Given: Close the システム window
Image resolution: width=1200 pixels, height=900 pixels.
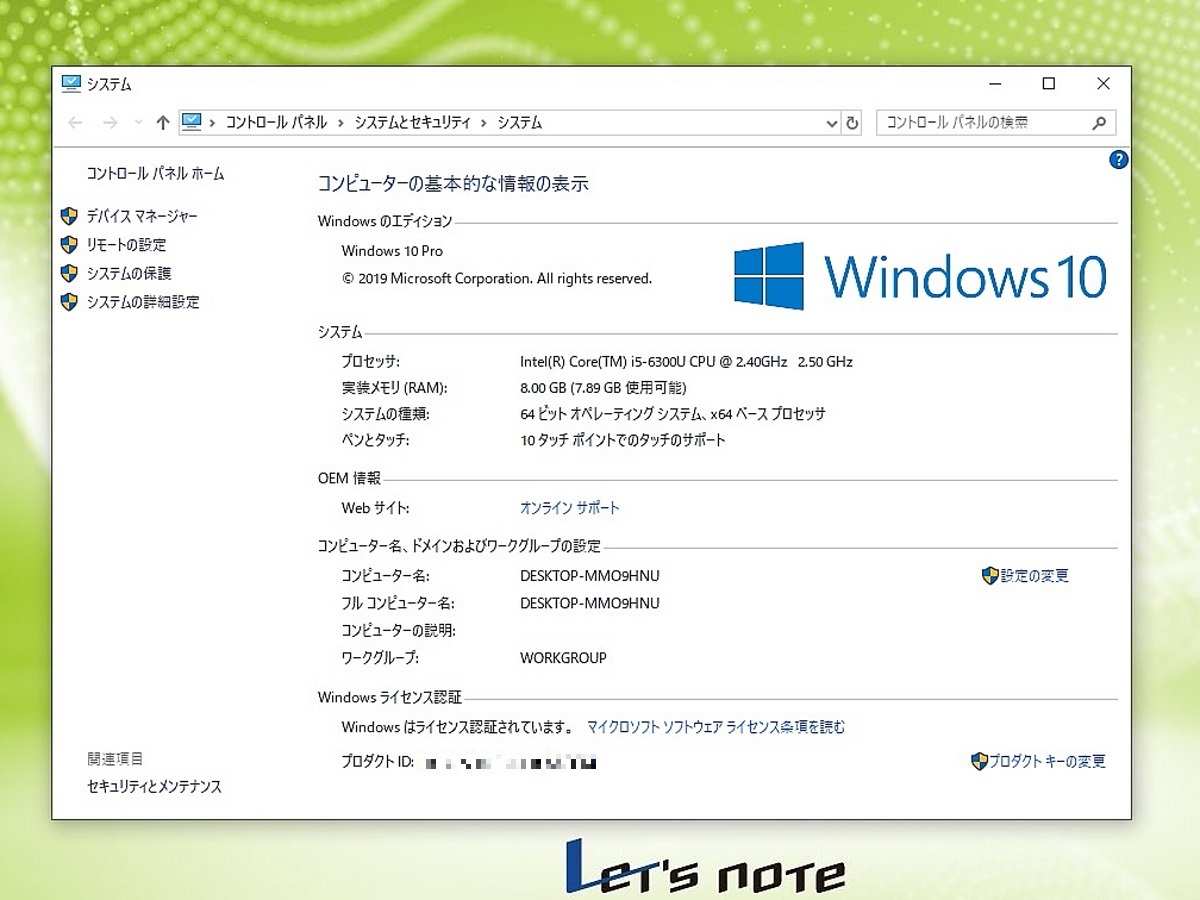Looking at the screenshot, I should click(1103, 84).
